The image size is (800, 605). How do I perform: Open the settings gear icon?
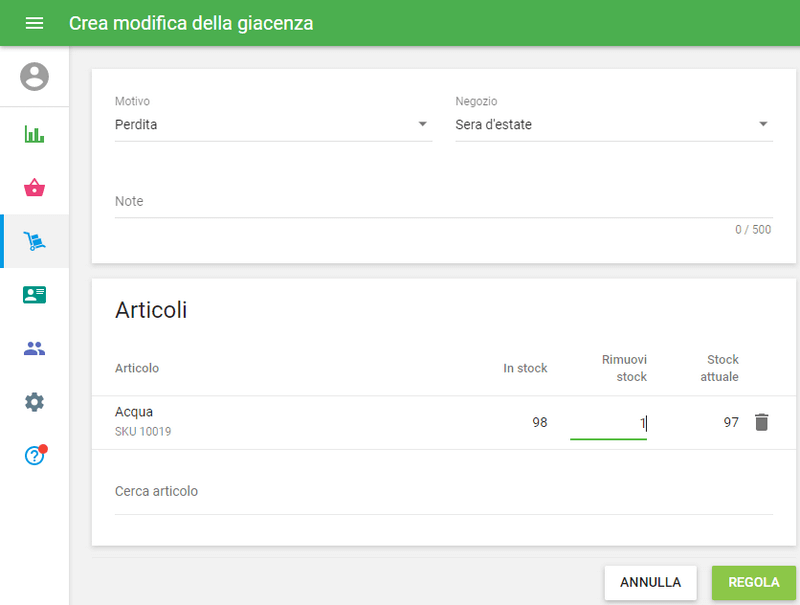pyautogui.click(x=34, y=402)
